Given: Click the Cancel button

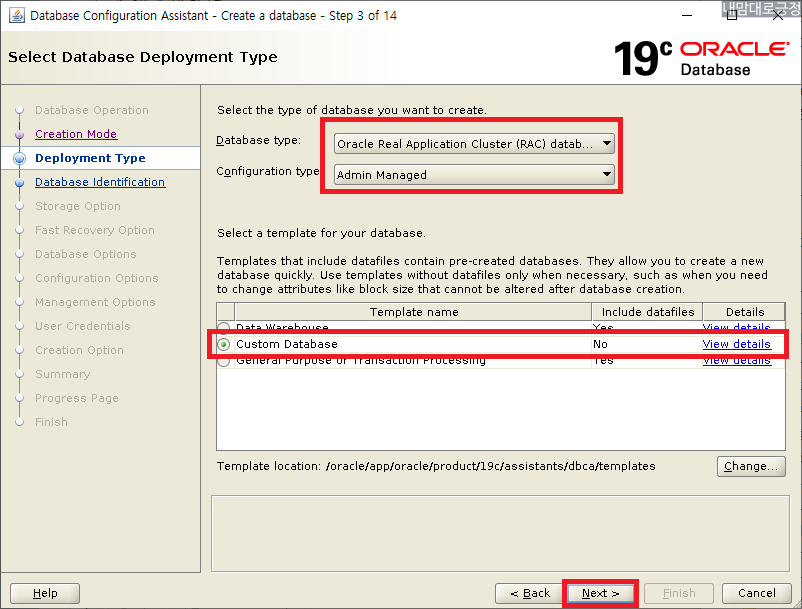Looking at the screenshot, I should point(756,593).
